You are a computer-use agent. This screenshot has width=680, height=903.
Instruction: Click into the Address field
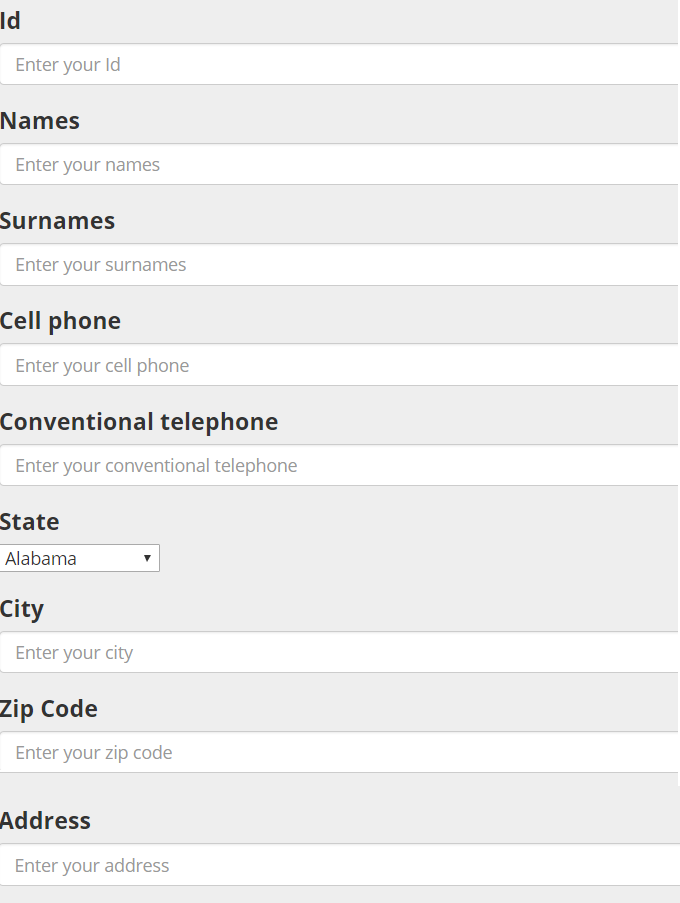click(x=340, y=865)
